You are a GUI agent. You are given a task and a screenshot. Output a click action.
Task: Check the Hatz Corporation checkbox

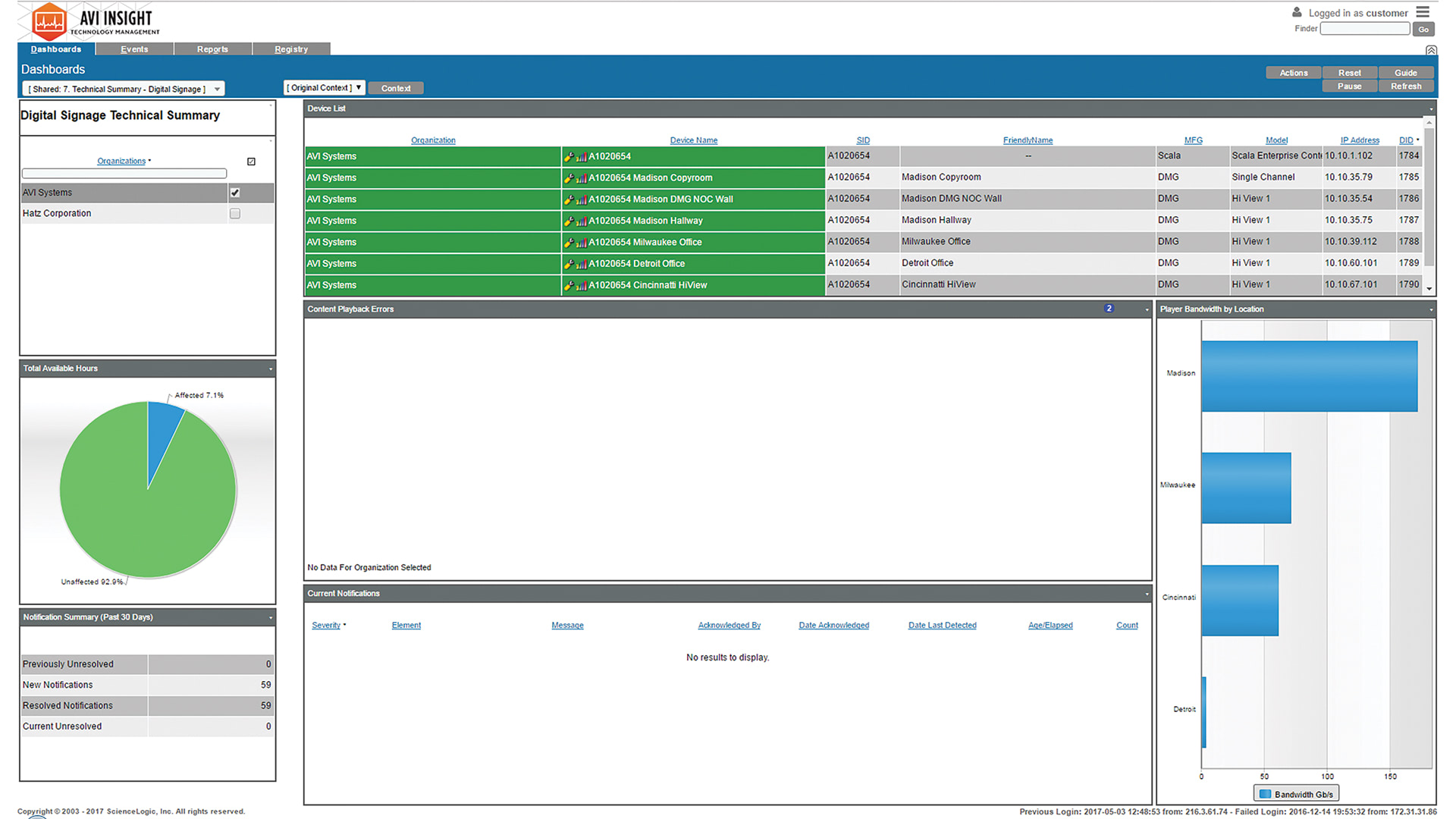[x=235, y=214]
